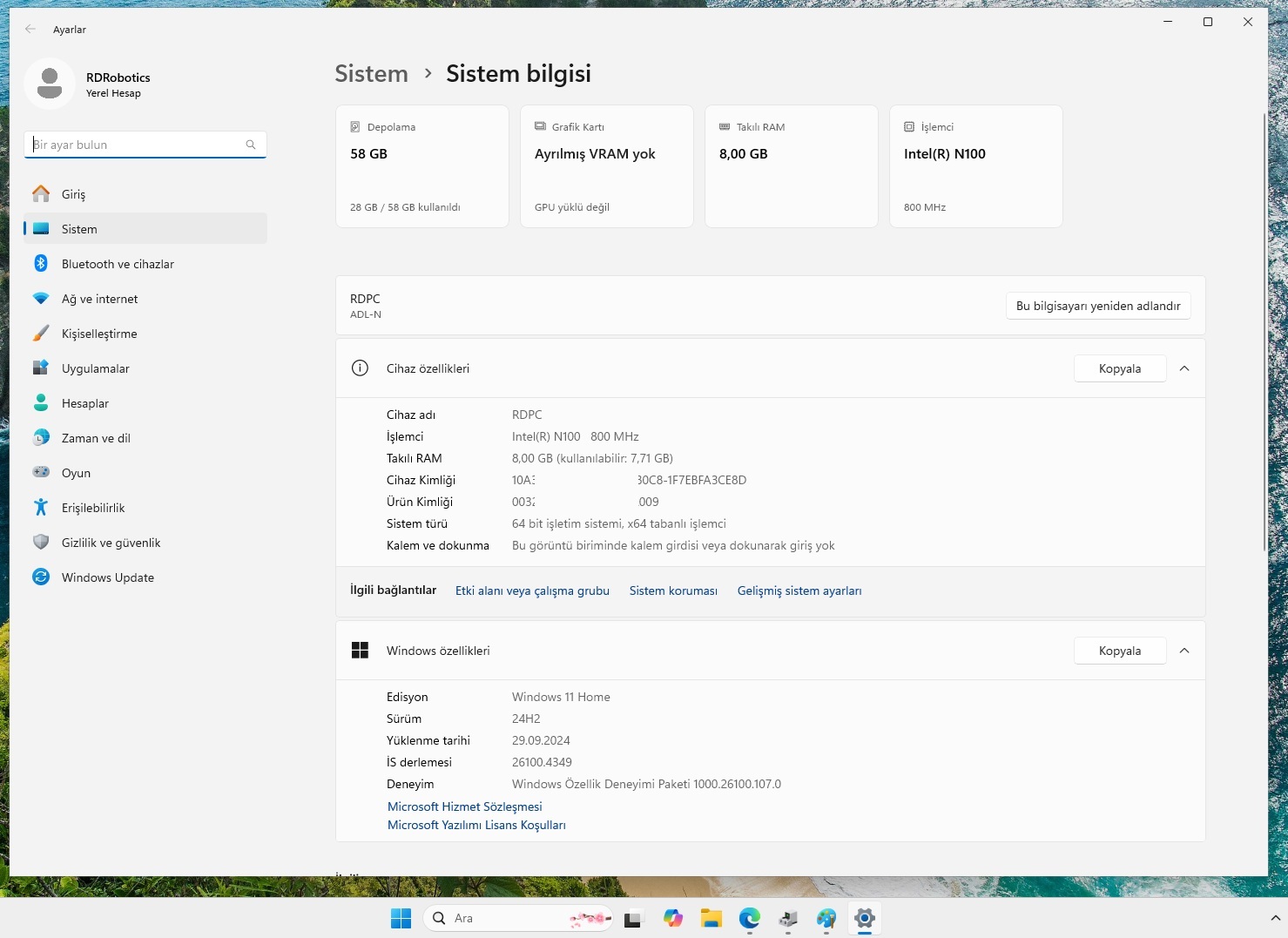
Task: Go to Zaman ve dil settings
Action: [x=96, y=438]
